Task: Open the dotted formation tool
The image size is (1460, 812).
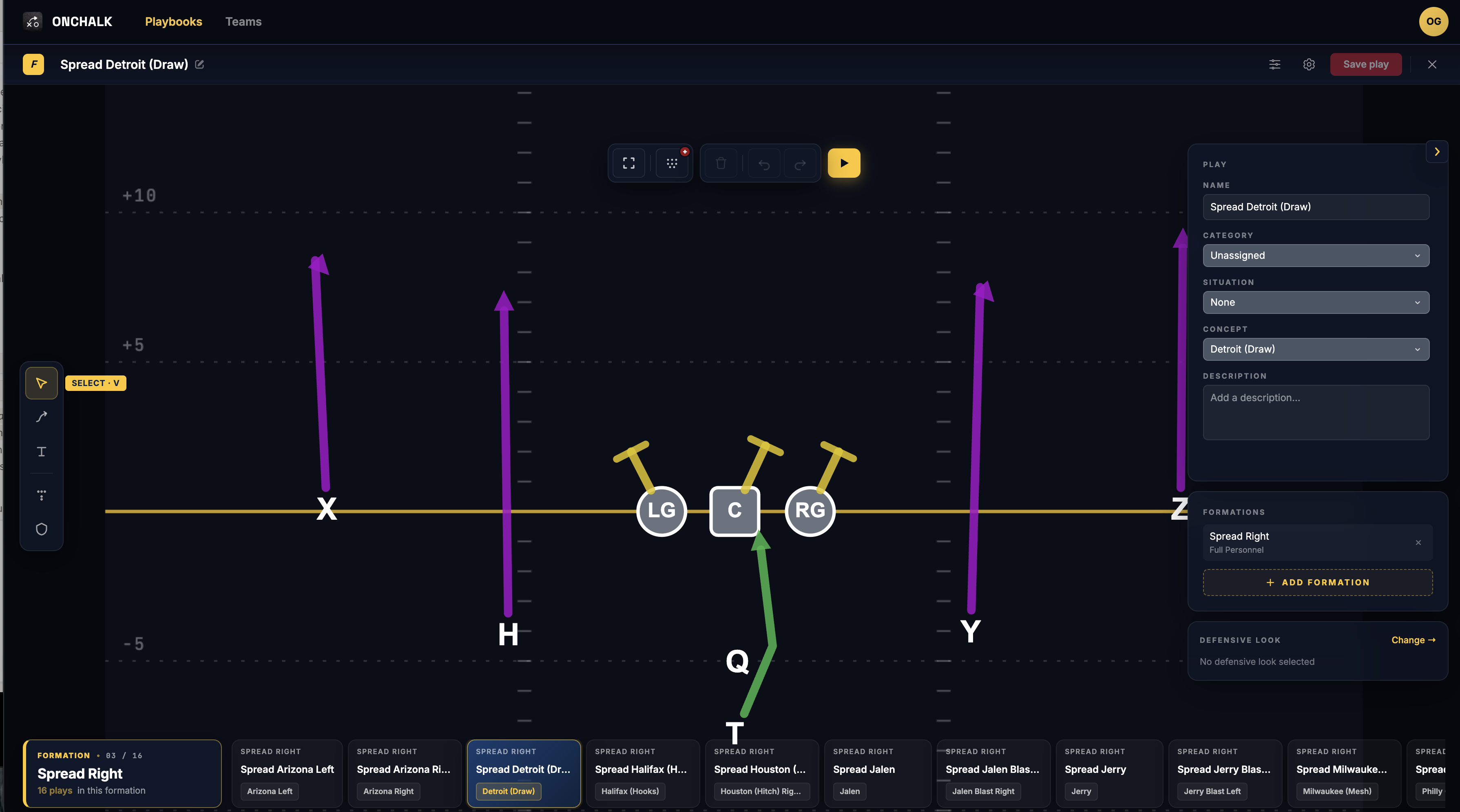Action: pos(41,495)
